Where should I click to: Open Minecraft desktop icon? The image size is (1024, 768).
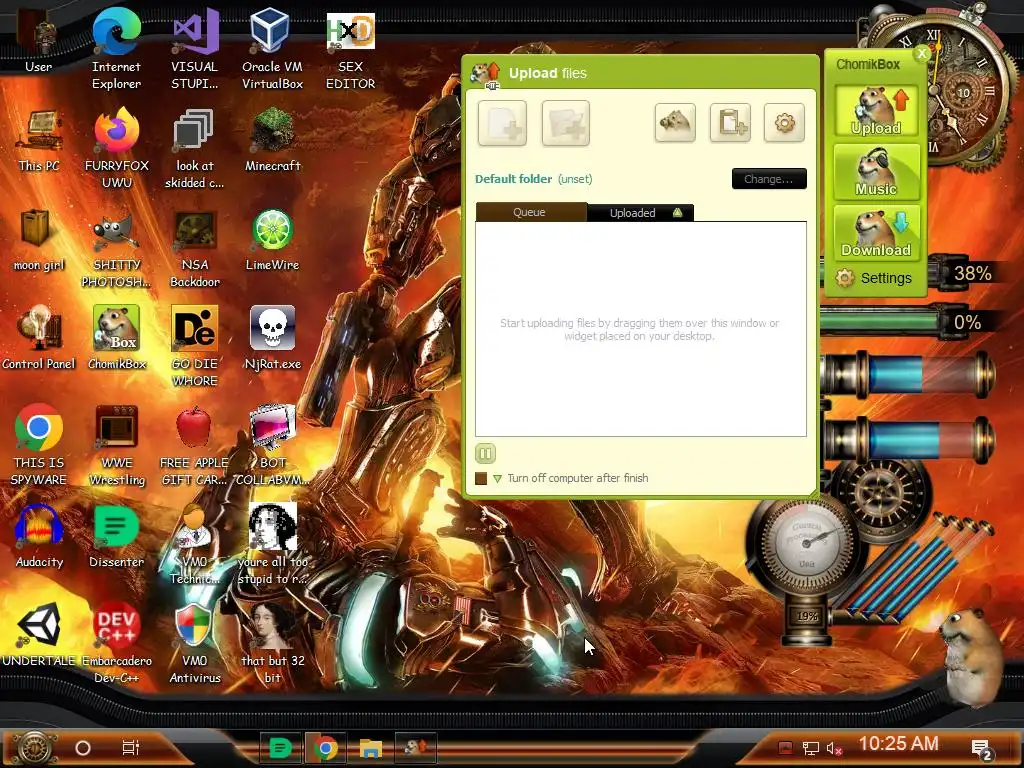click(x=272, y=140)
